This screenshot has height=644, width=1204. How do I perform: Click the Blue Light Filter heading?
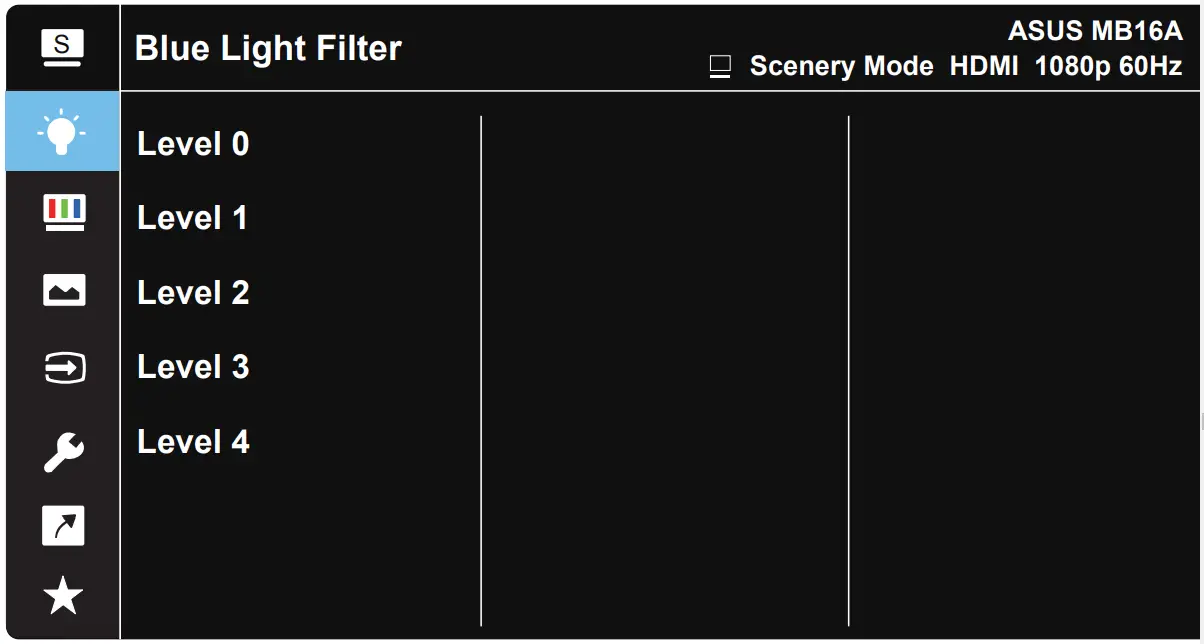point(268,48)
